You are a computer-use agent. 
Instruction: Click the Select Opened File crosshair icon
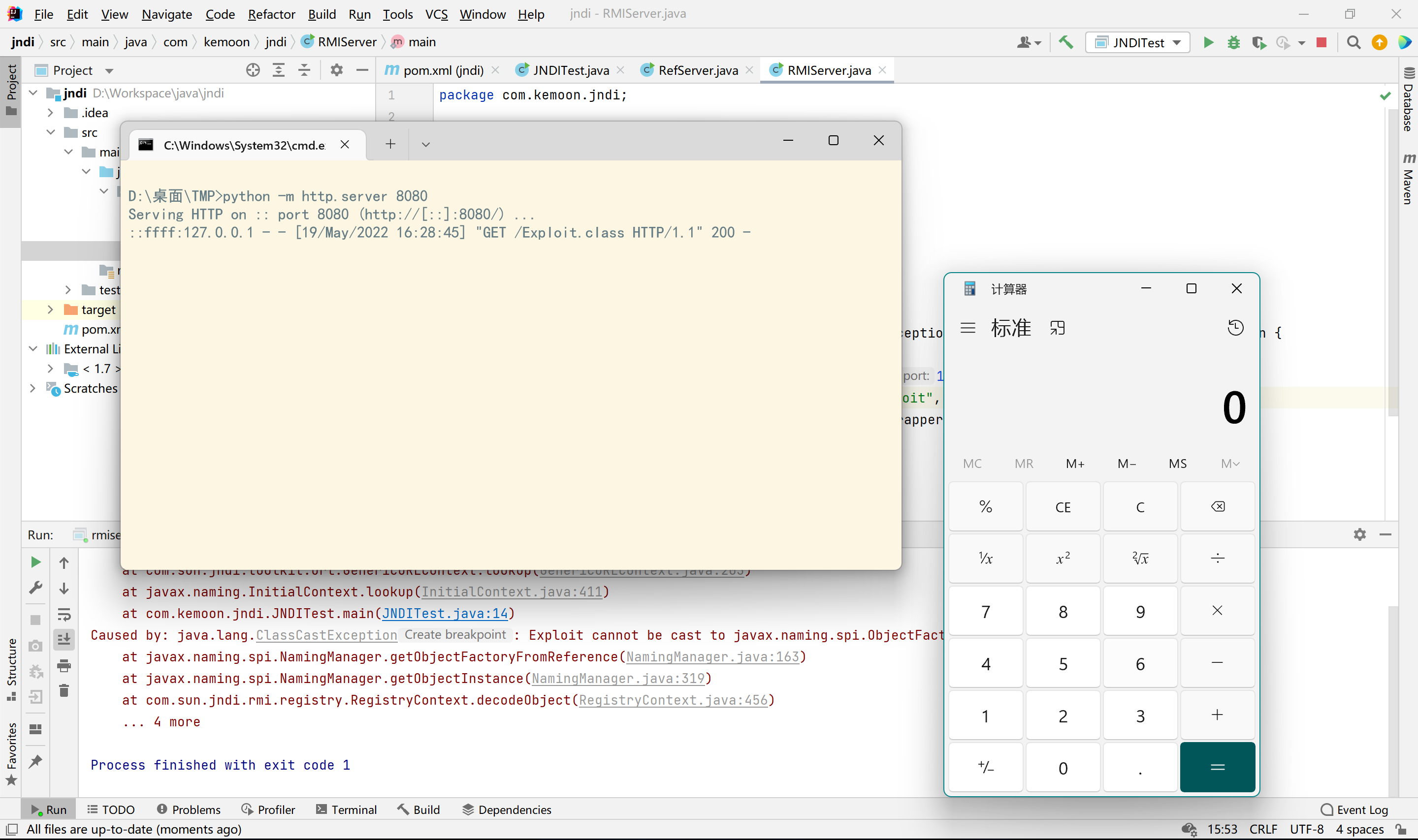pos(253,70)
